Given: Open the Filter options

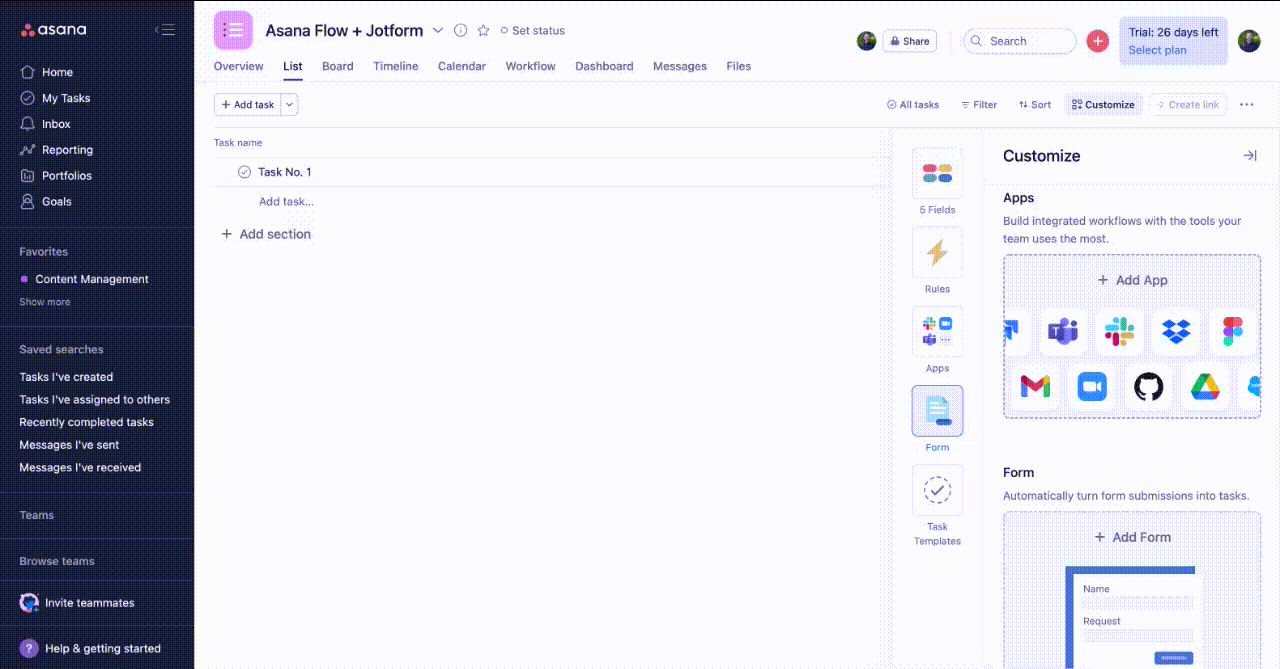Looking at the screenshot, I should [x=979, y=104].
